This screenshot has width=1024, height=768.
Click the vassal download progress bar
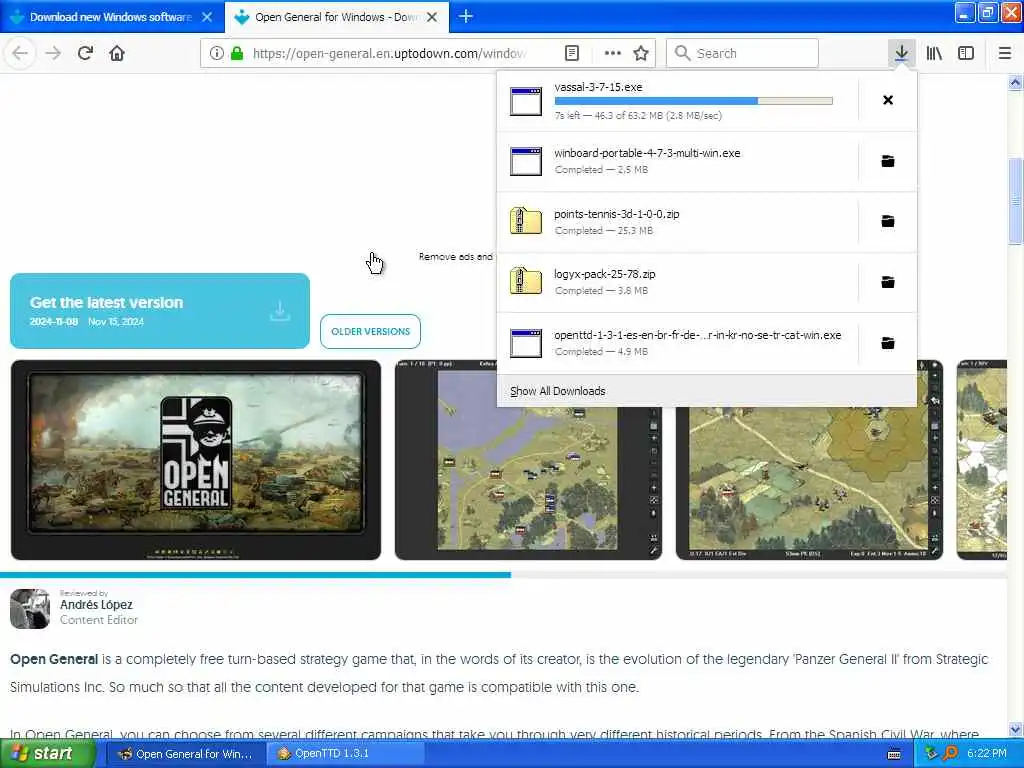click(694, 101)
